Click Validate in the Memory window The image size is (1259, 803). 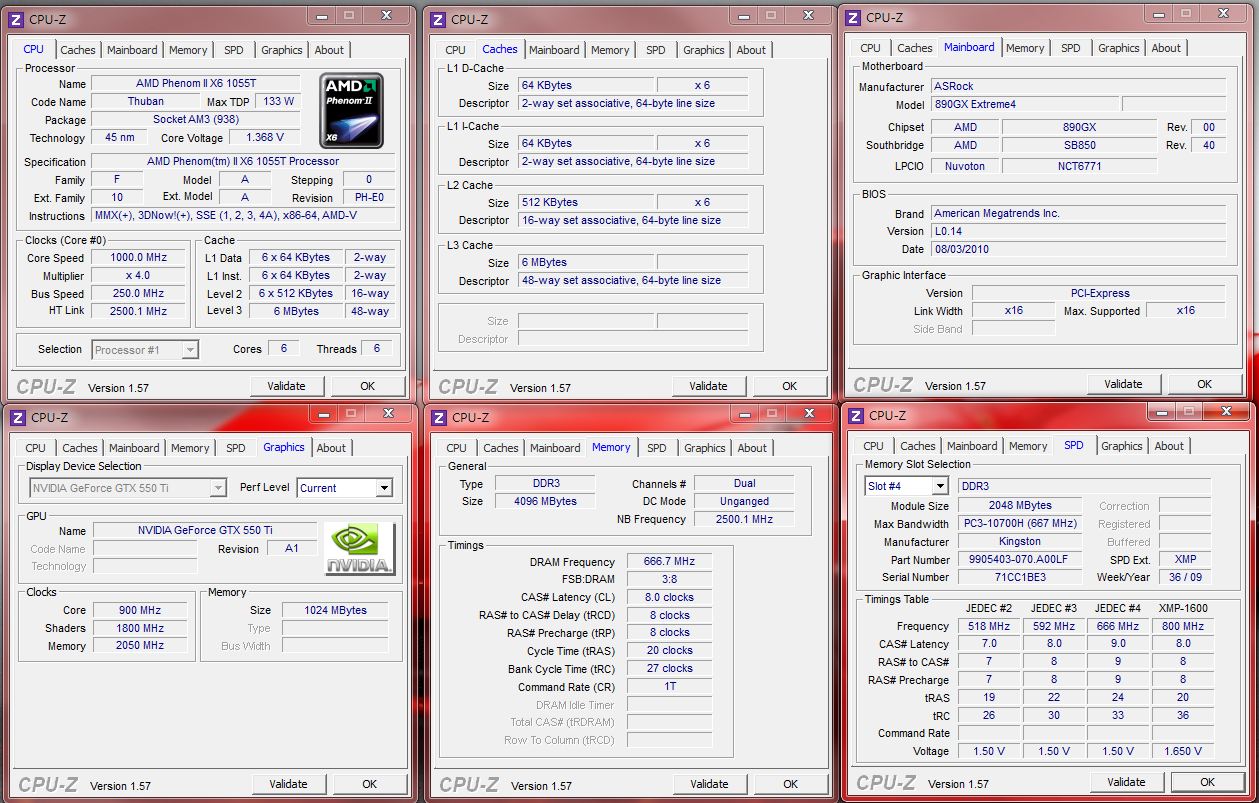[709, 784]
